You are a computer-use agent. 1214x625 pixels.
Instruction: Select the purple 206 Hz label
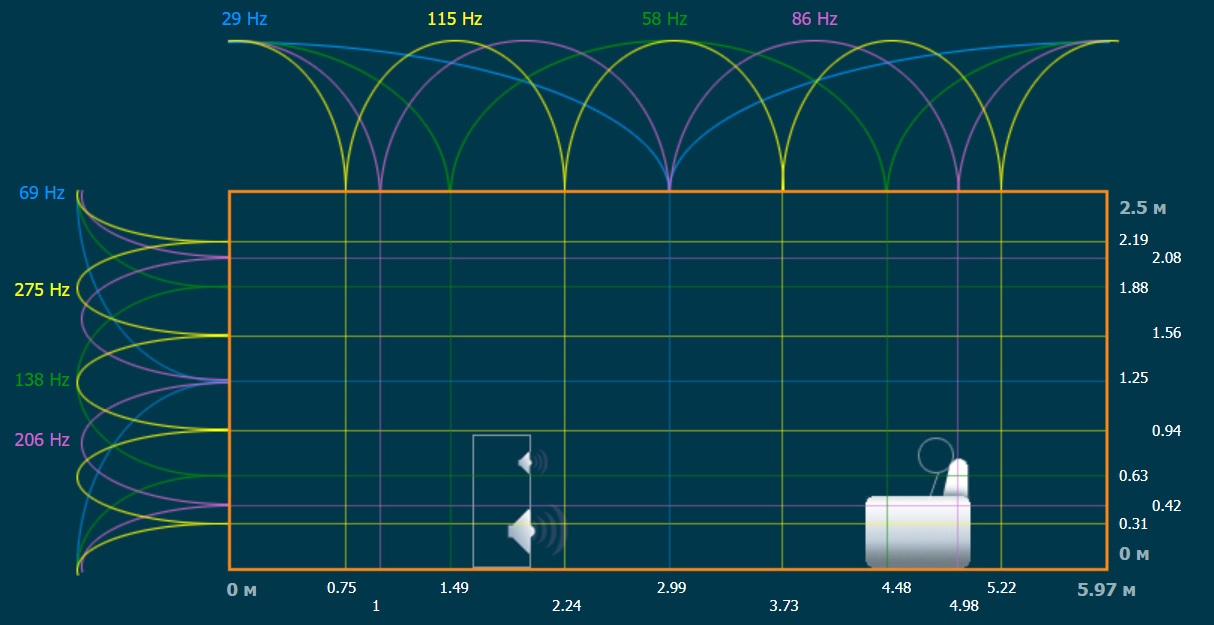point(42,440)
